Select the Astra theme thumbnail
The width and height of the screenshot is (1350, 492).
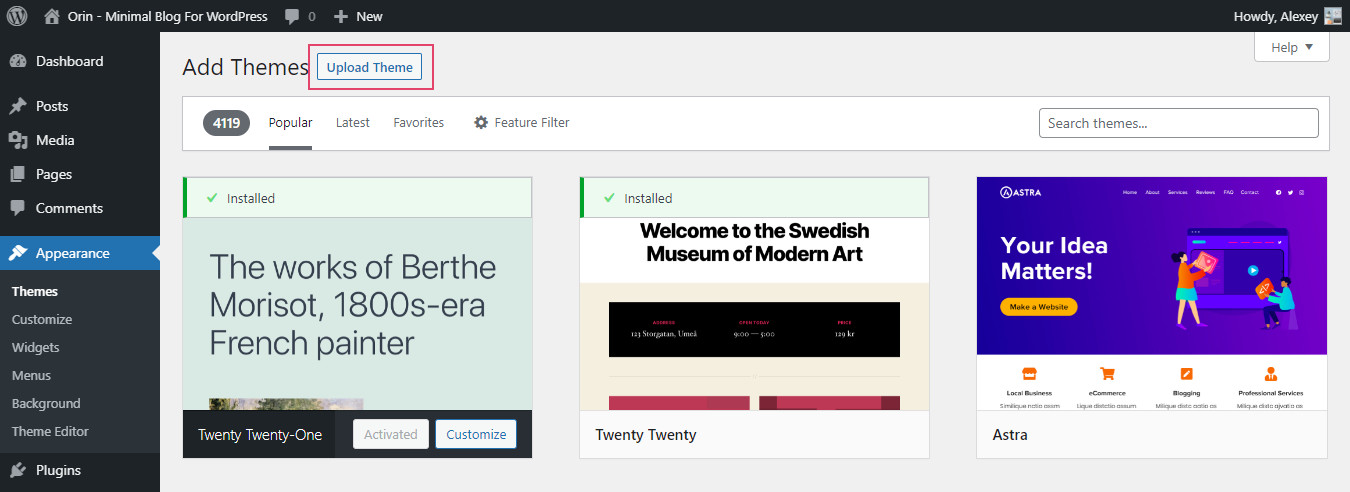[x=1151, y=293]
